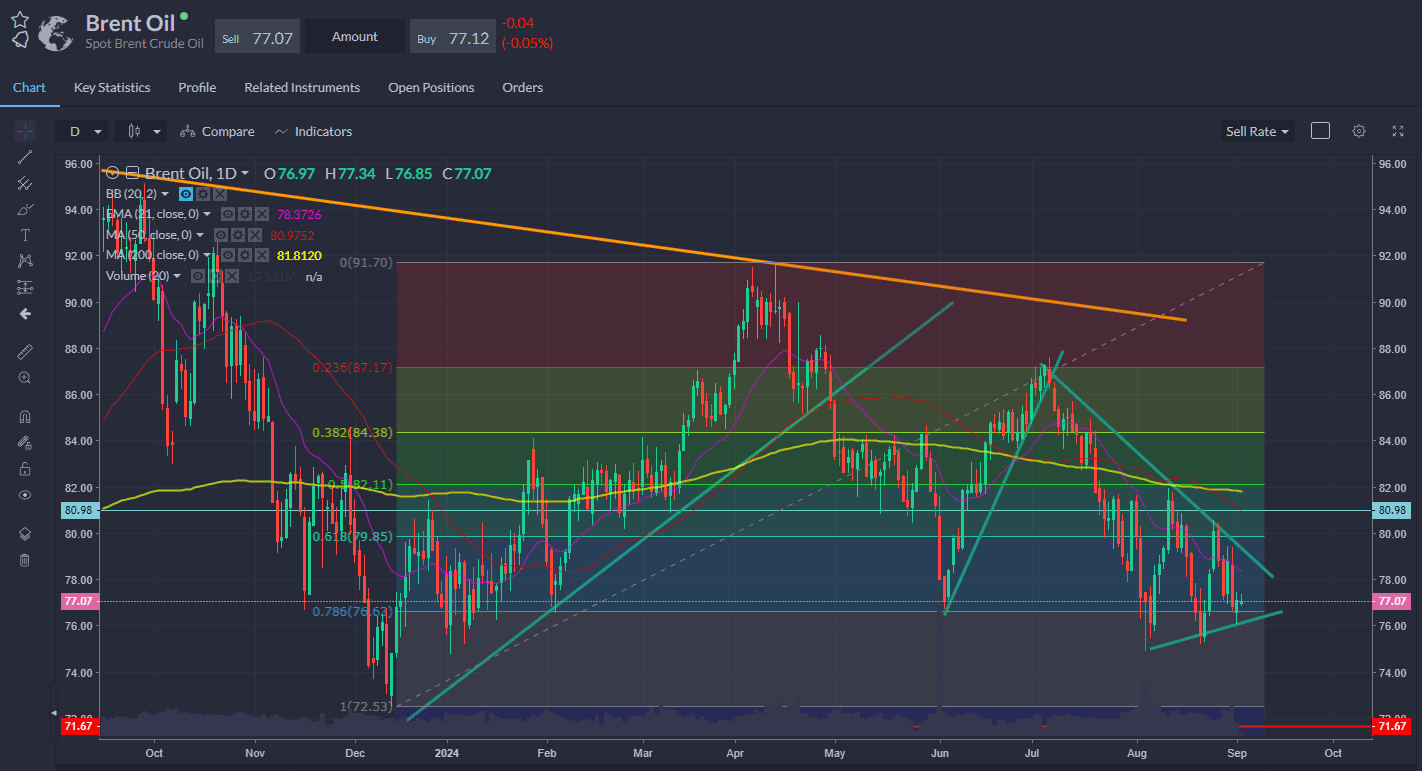
Task: Add Brent Oil to favorites star
Action: pyautogui.click(x=20, y=19)
